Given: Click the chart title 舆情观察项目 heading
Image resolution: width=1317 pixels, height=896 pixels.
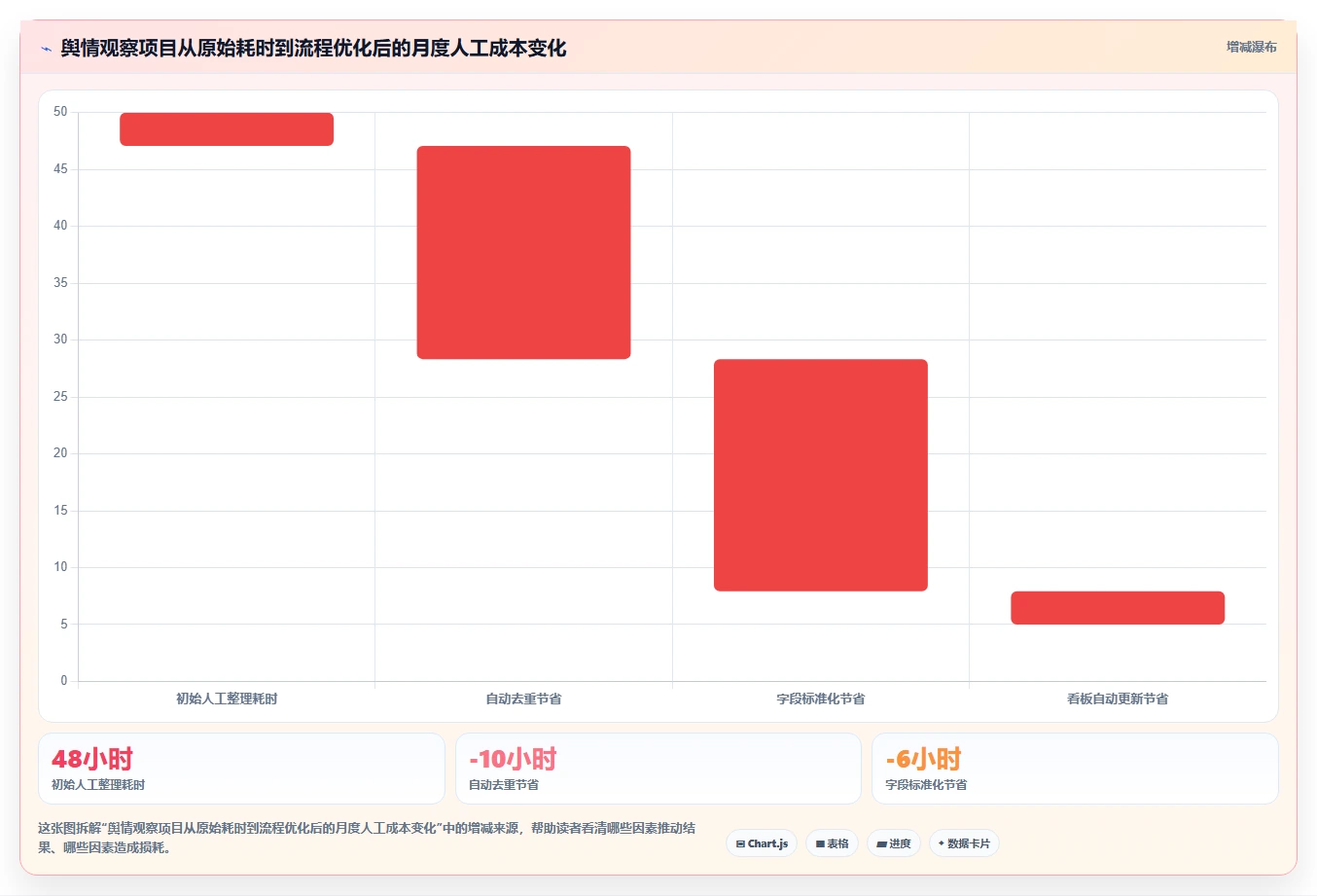Looking at the screenshot, I should [x=313, y=48].
